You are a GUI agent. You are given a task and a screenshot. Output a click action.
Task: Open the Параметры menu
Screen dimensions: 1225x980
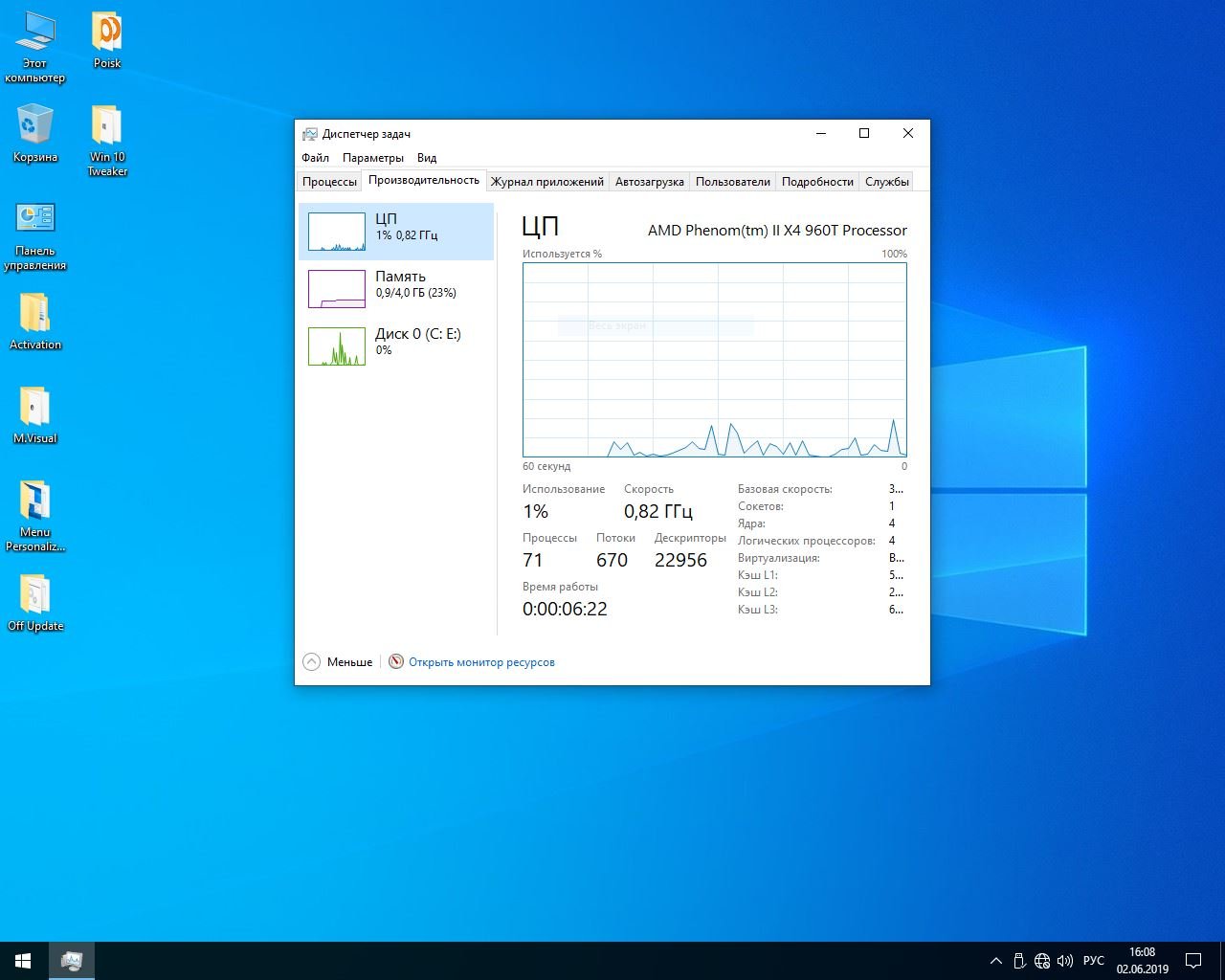click(x=372, y=158)
